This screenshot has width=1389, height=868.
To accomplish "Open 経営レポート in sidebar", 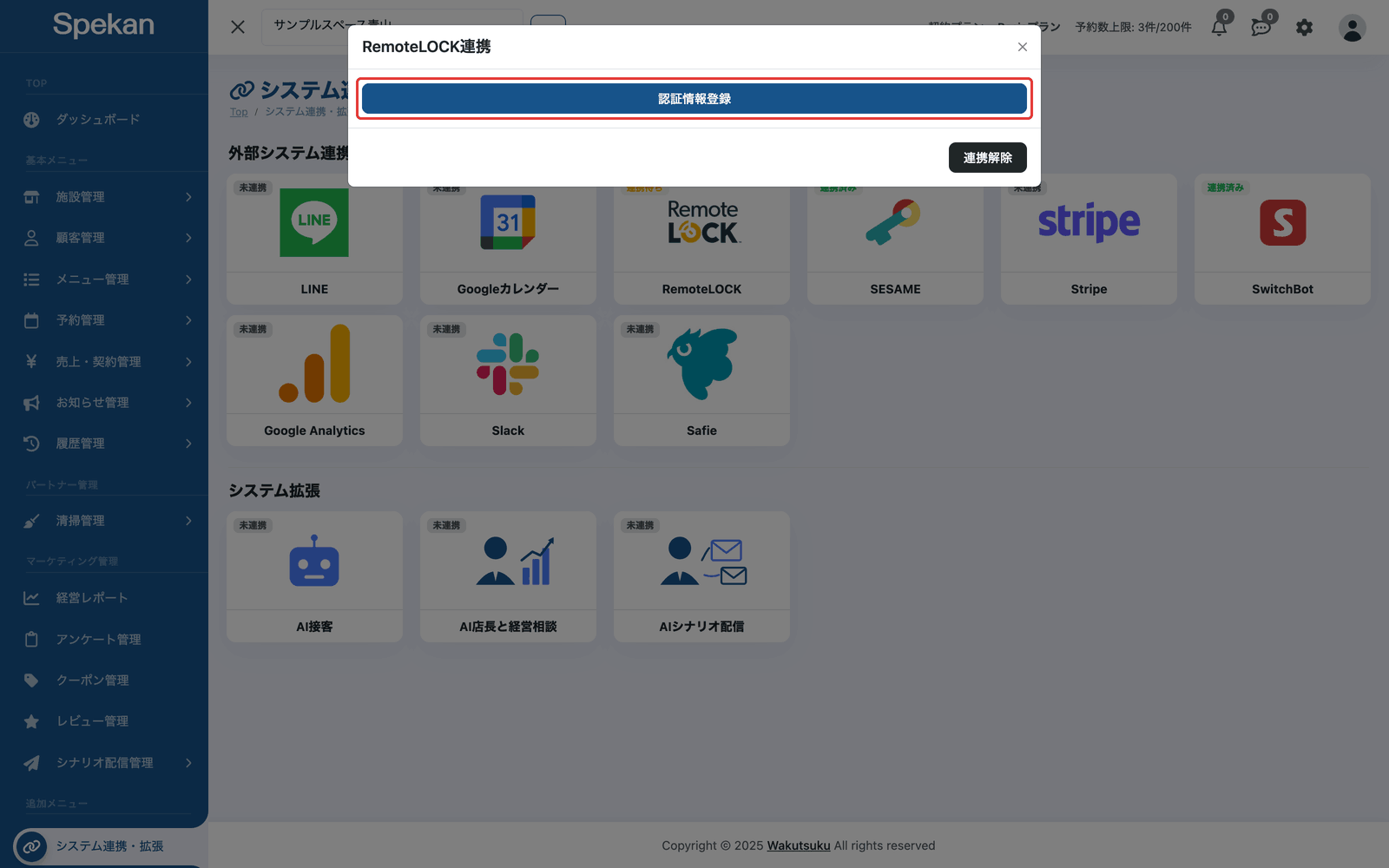I will (x=104, y=598).
